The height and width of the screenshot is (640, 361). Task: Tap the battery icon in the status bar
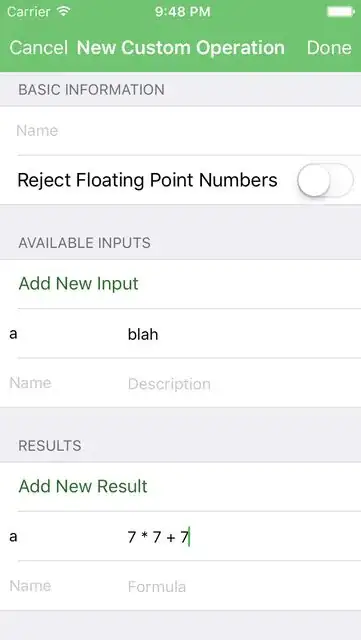[341, 12]
